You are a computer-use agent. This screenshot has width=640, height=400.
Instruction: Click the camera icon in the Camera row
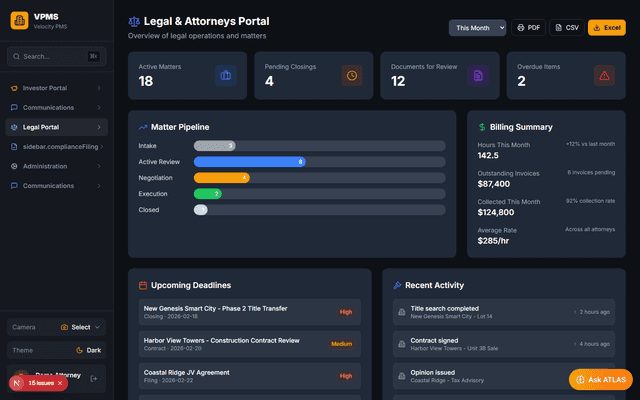[x=64, y=327]
